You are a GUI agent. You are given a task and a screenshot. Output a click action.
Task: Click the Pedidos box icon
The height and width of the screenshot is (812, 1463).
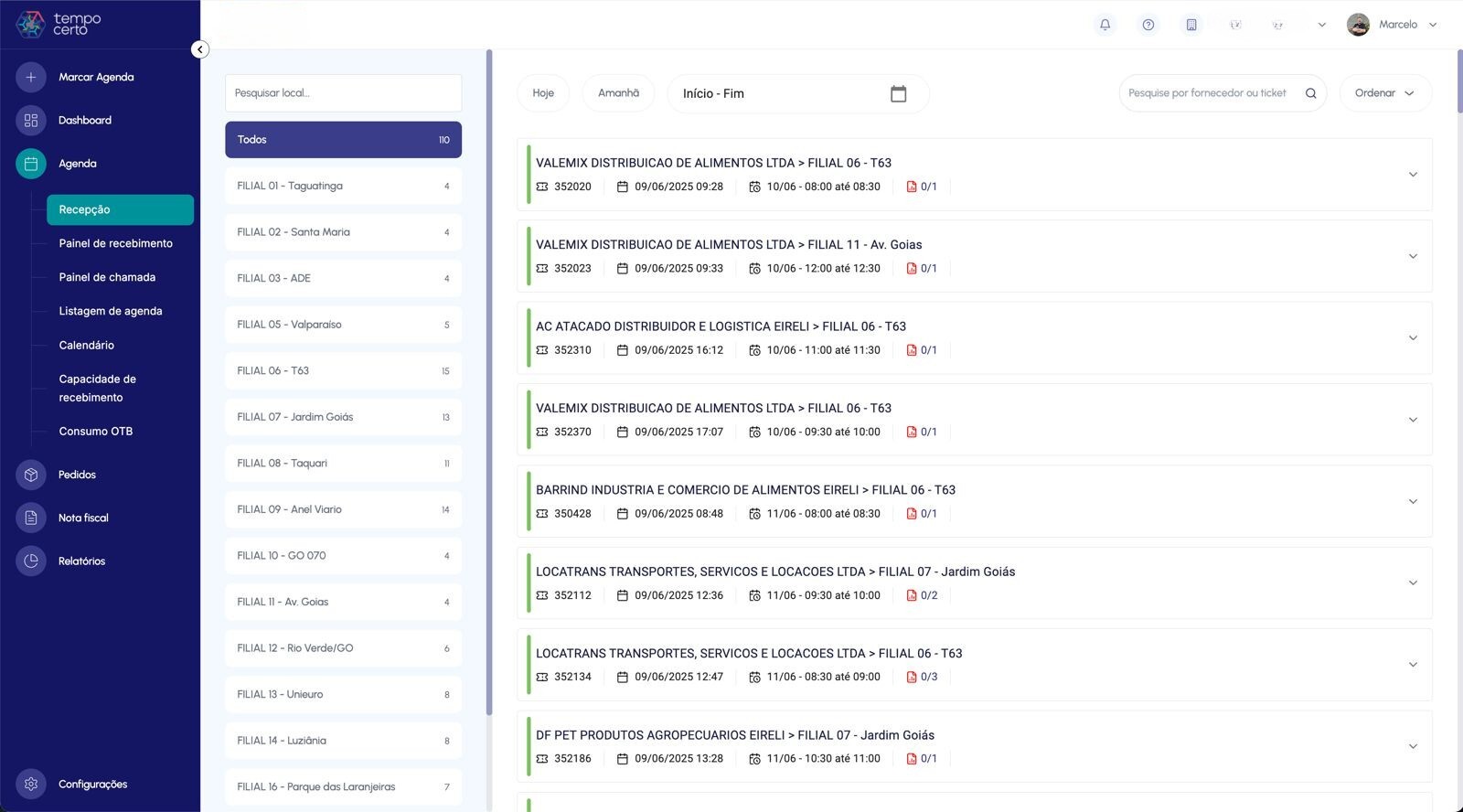31,475
